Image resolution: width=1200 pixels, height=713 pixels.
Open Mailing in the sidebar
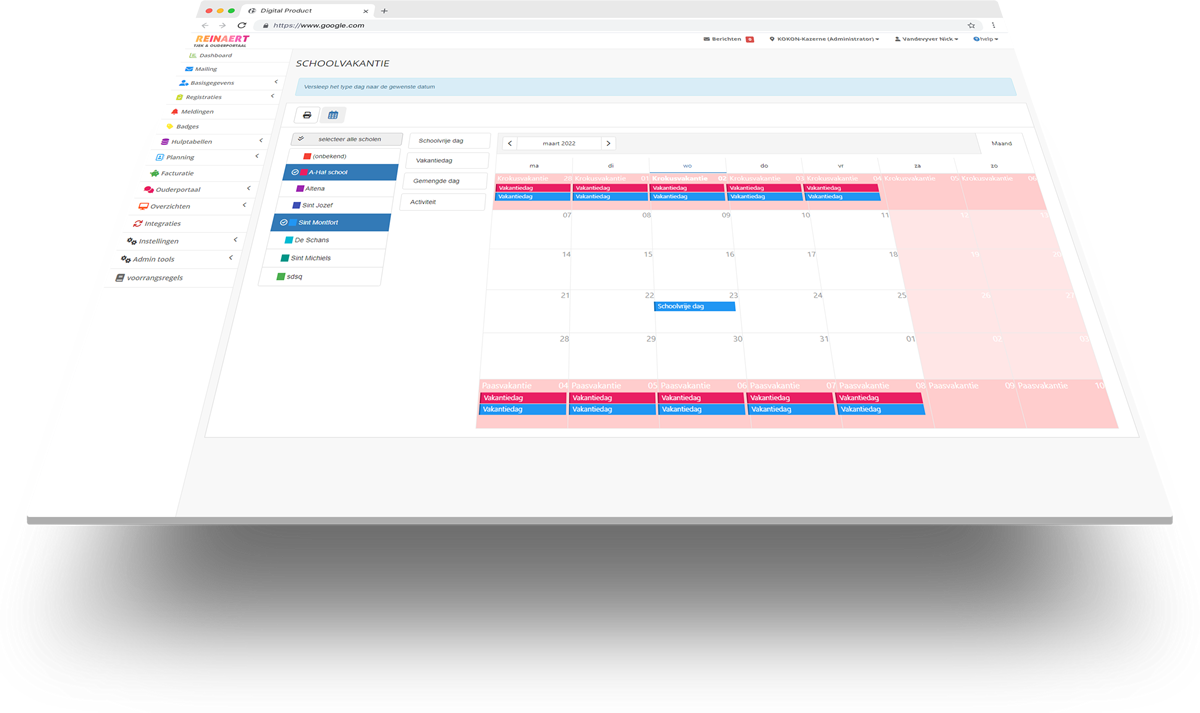pyautogui.click(x=205, y=69)
